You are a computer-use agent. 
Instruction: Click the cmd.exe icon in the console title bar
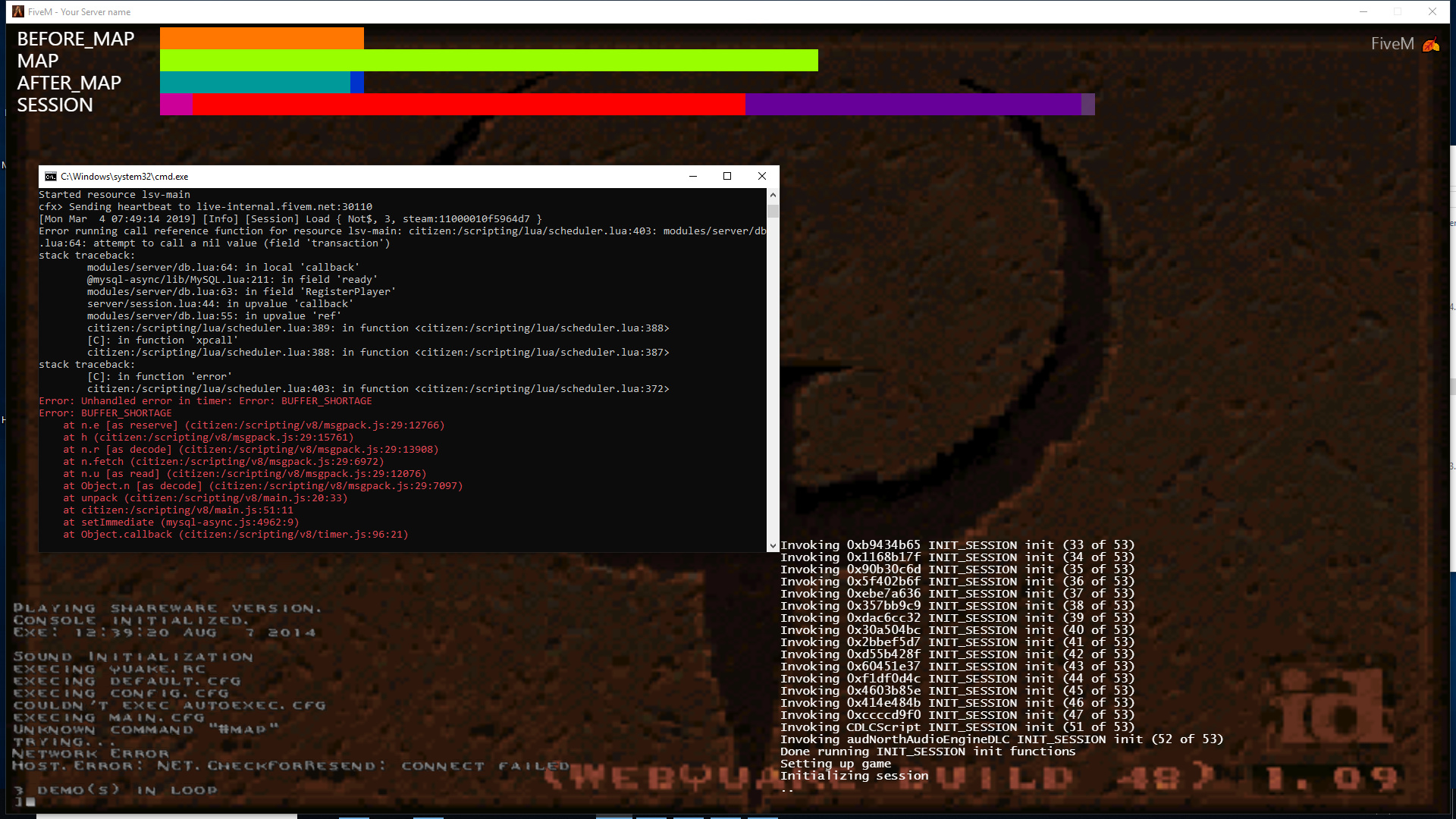pos(51,176)
